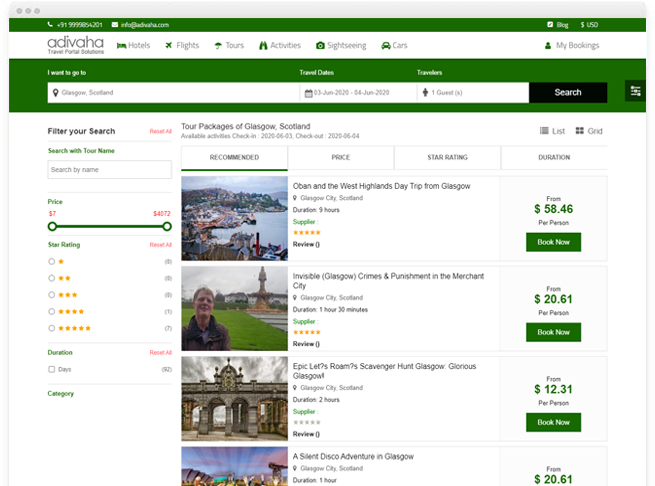This screenshot has height=486, width=655.
Task: Select the five-star rating filter
Action: (x=52, y=328)
